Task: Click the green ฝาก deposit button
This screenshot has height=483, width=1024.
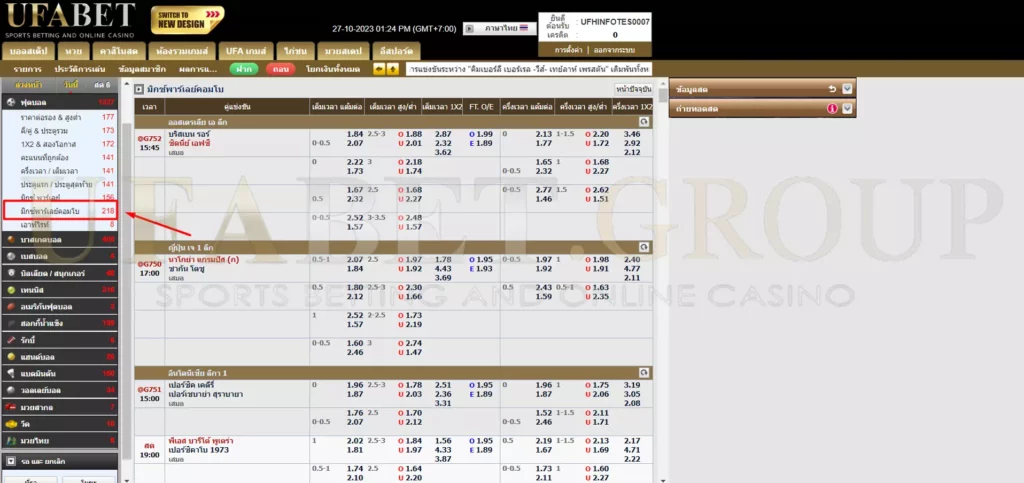Action: click(x=243, y=69)
